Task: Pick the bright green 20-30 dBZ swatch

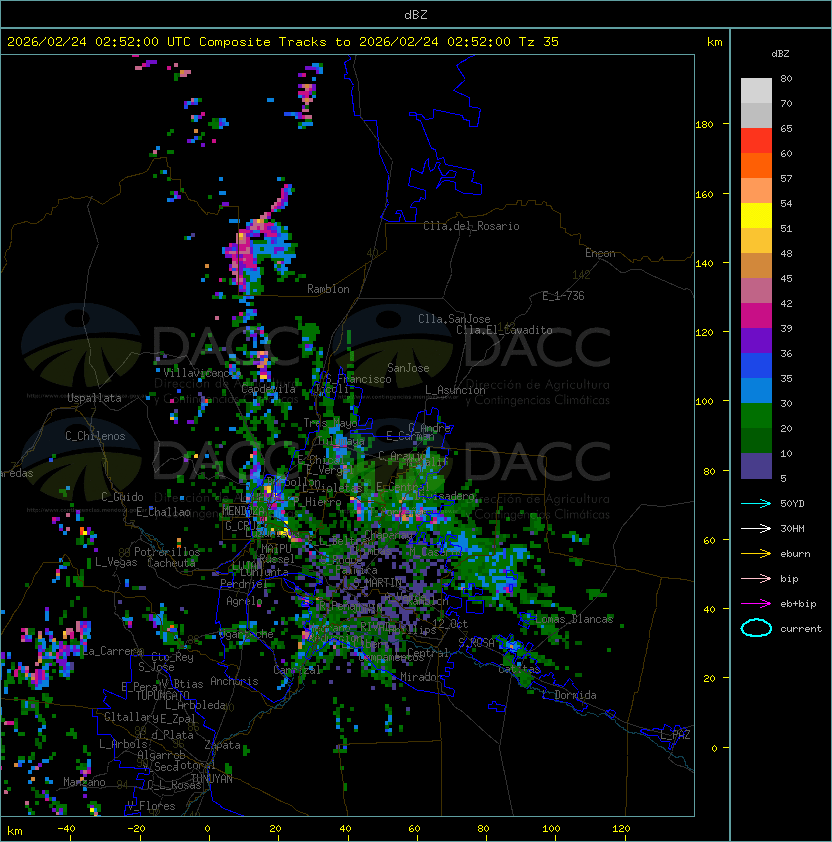Action: (x=756, y=416)
